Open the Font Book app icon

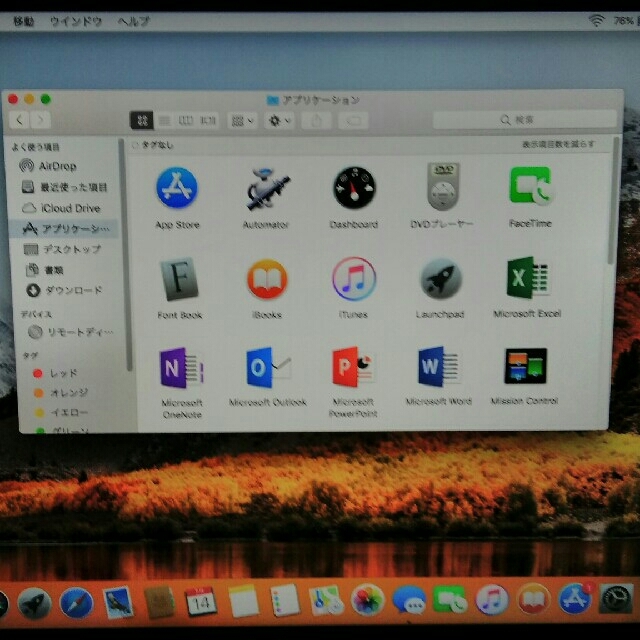[179, 279]
